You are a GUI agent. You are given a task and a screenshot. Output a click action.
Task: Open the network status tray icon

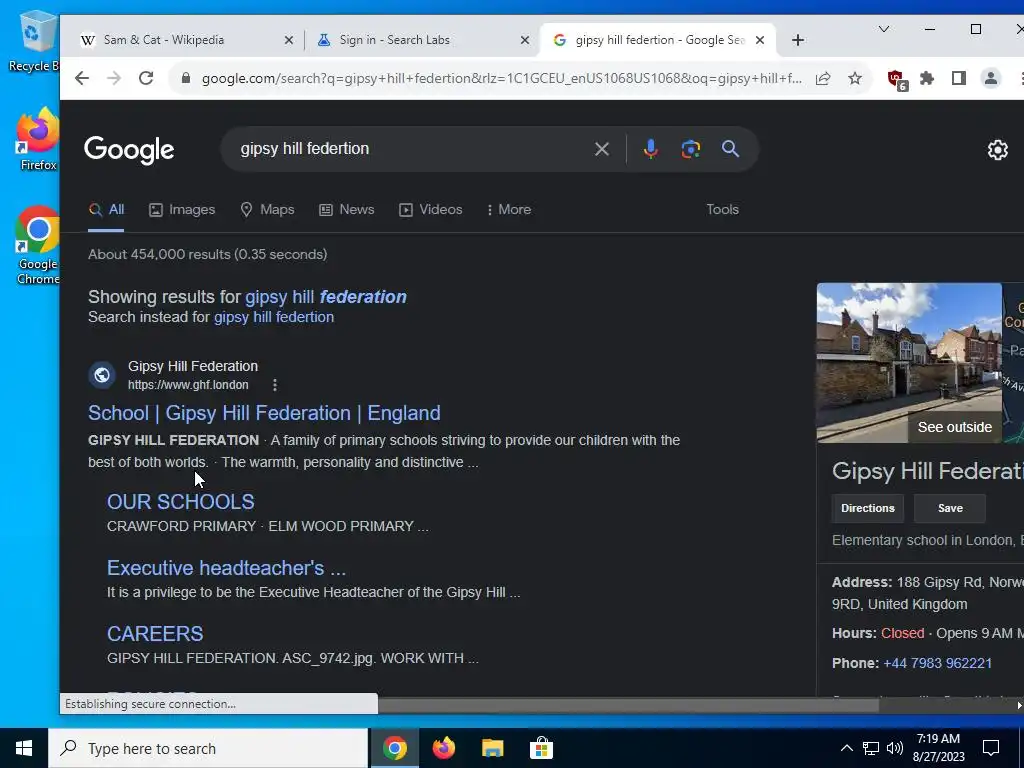click(x=871, y=748)
